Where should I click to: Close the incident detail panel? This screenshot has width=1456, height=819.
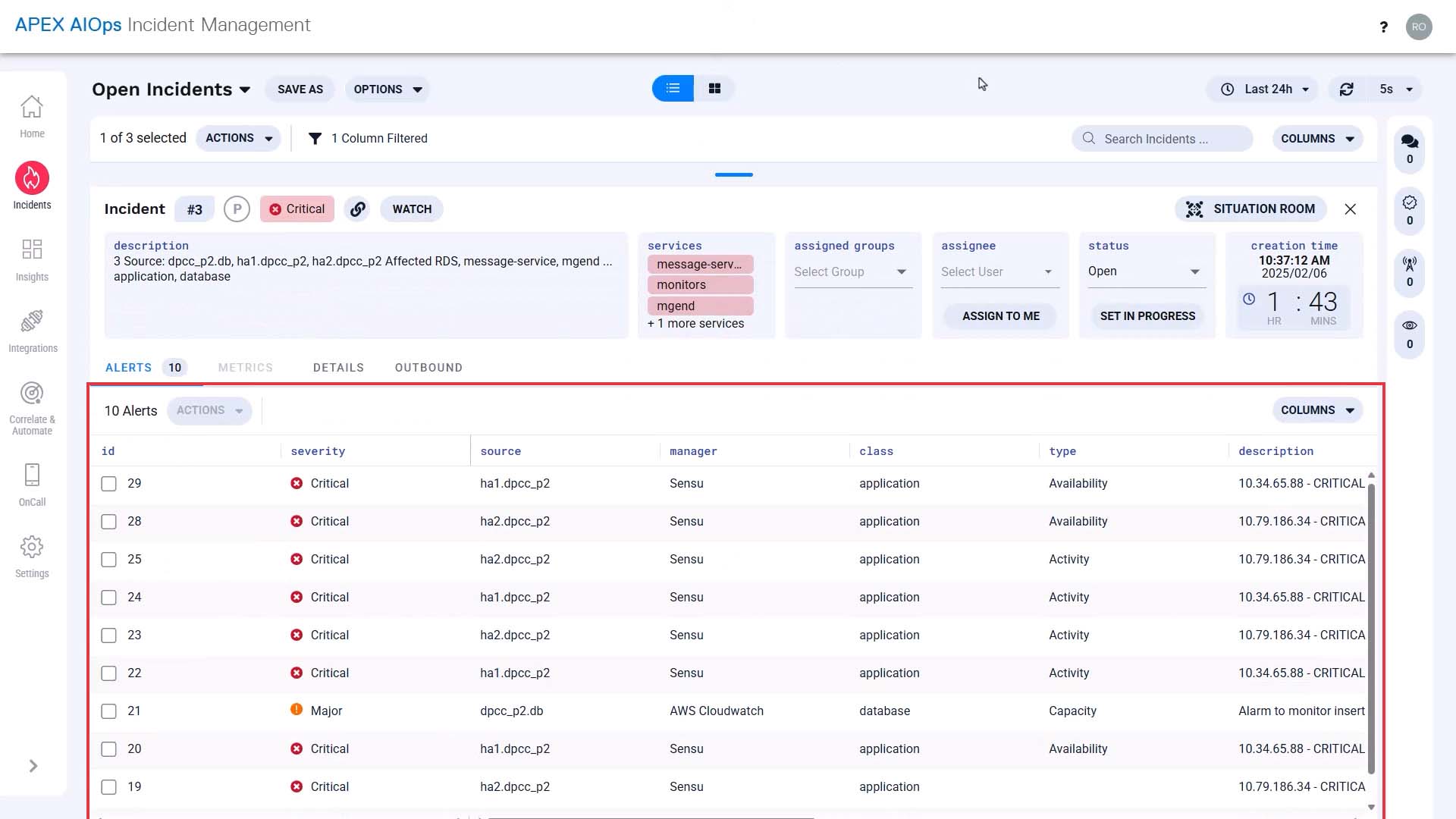click(1351, 209)
